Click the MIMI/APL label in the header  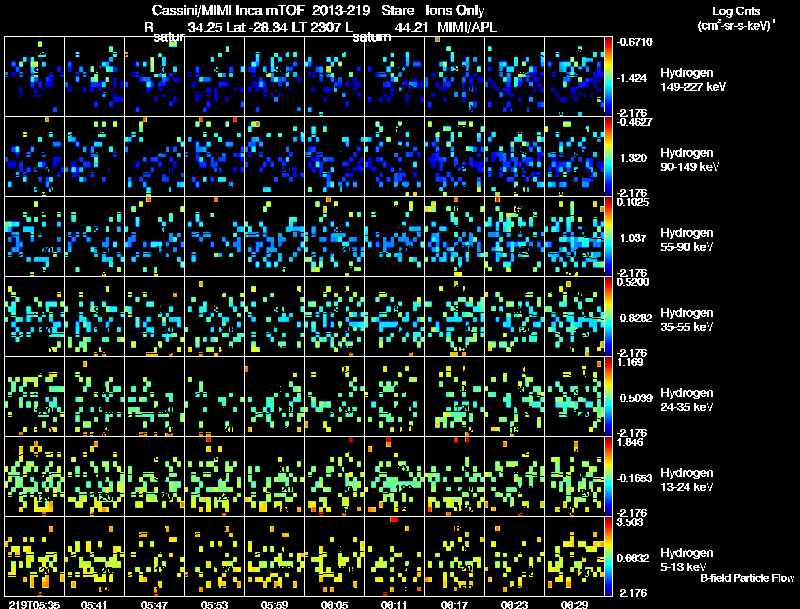(x=467, y=27)
